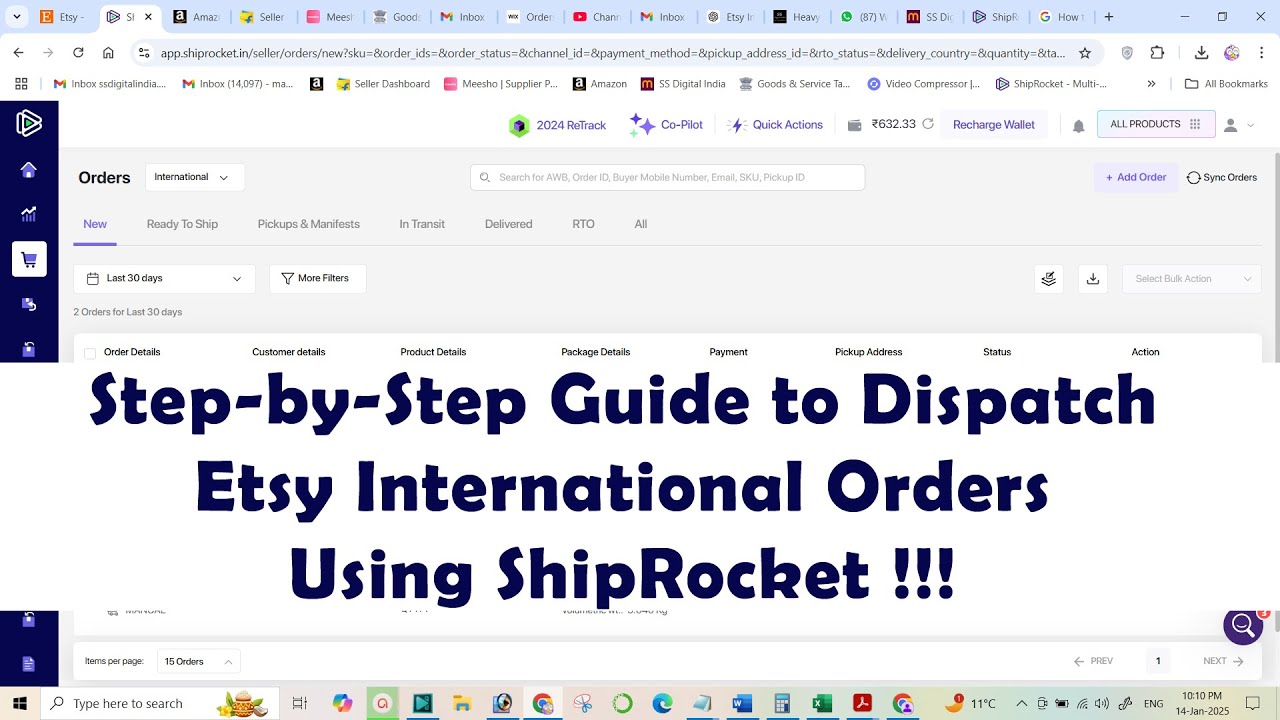Click Recharge Wallet
The image size is (1280, 720).
(x=993, y=124)
